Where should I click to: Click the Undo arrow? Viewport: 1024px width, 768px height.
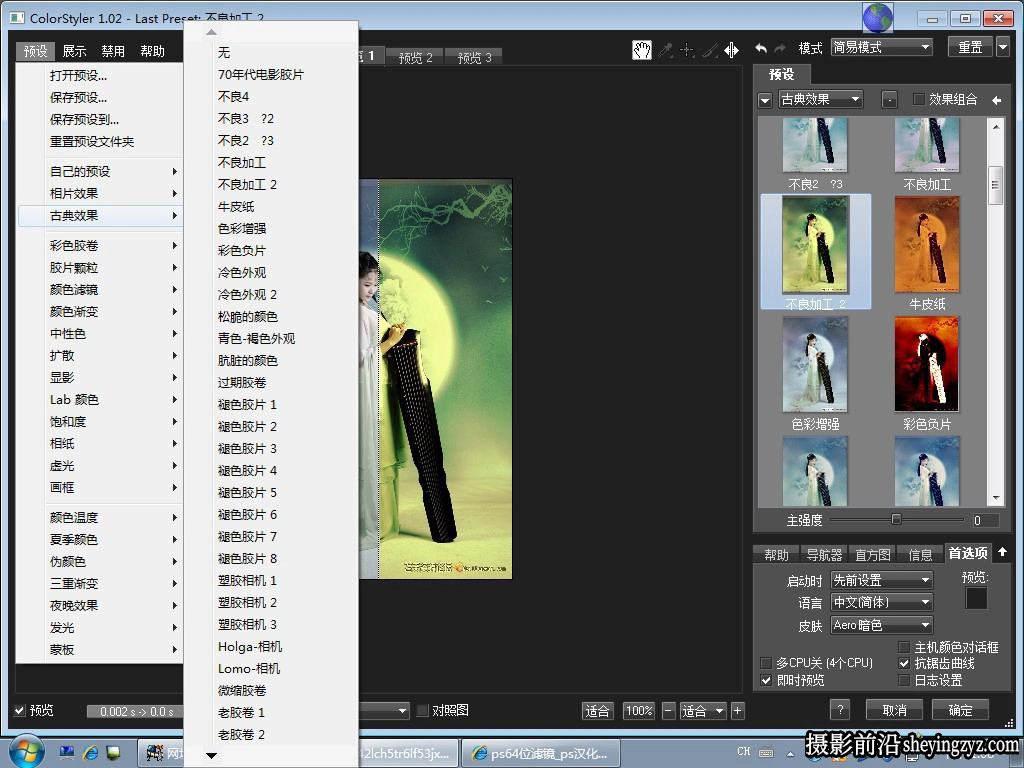point(761,48)
